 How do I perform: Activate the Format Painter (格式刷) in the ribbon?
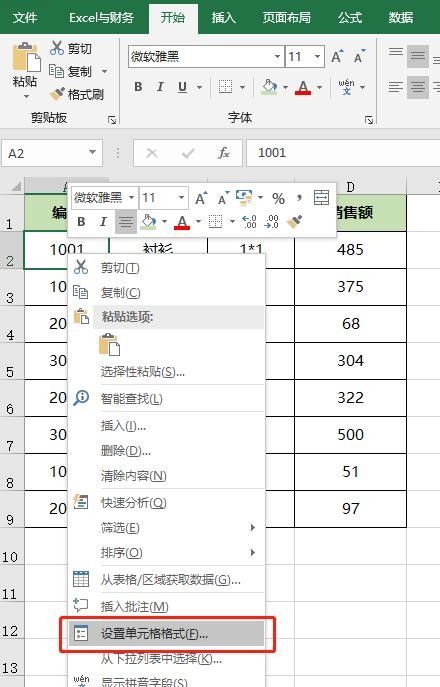point(77,94)
